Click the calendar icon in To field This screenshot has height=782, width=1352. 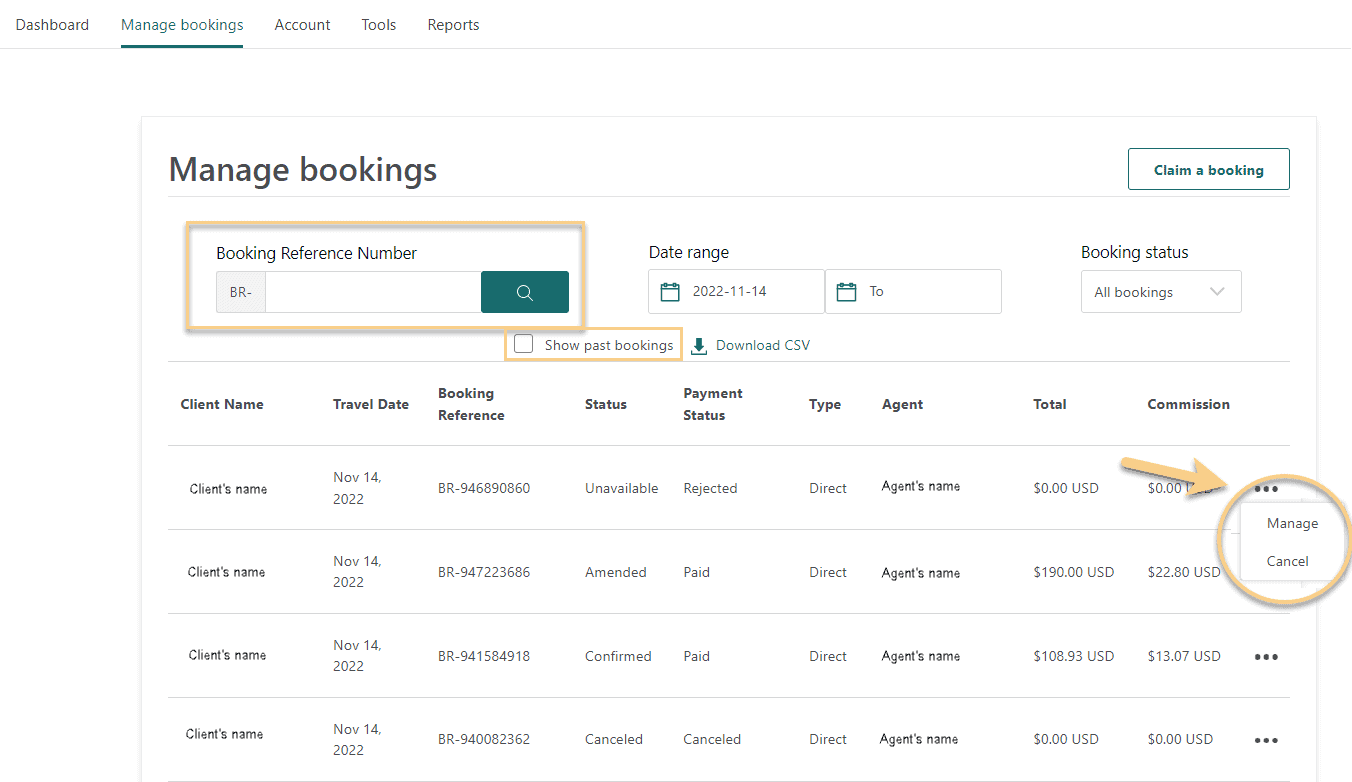846,292
